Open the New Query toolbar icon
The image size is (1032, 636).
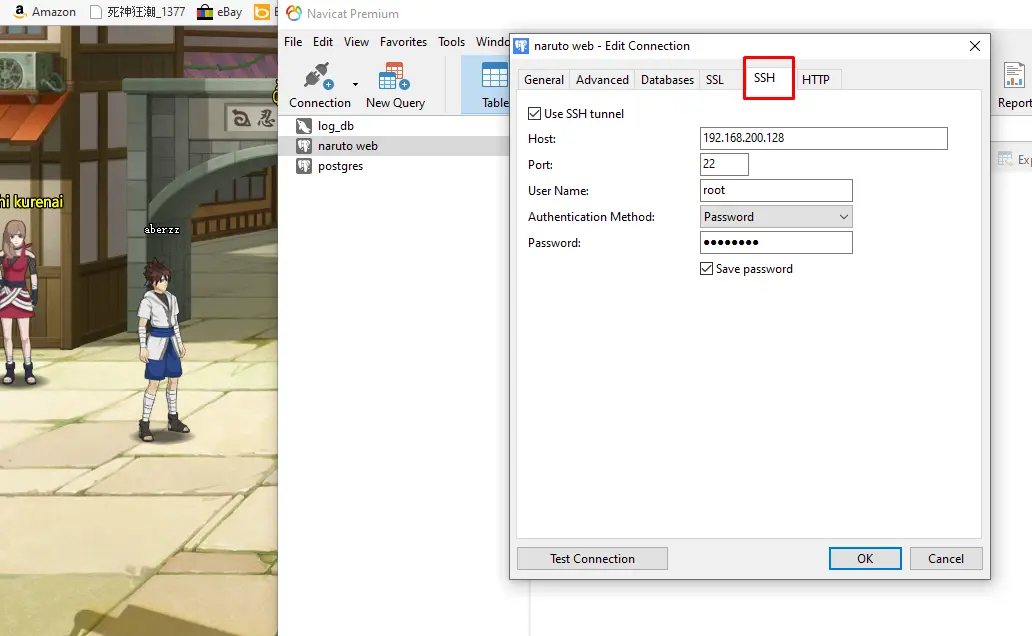tap(394, 76)
